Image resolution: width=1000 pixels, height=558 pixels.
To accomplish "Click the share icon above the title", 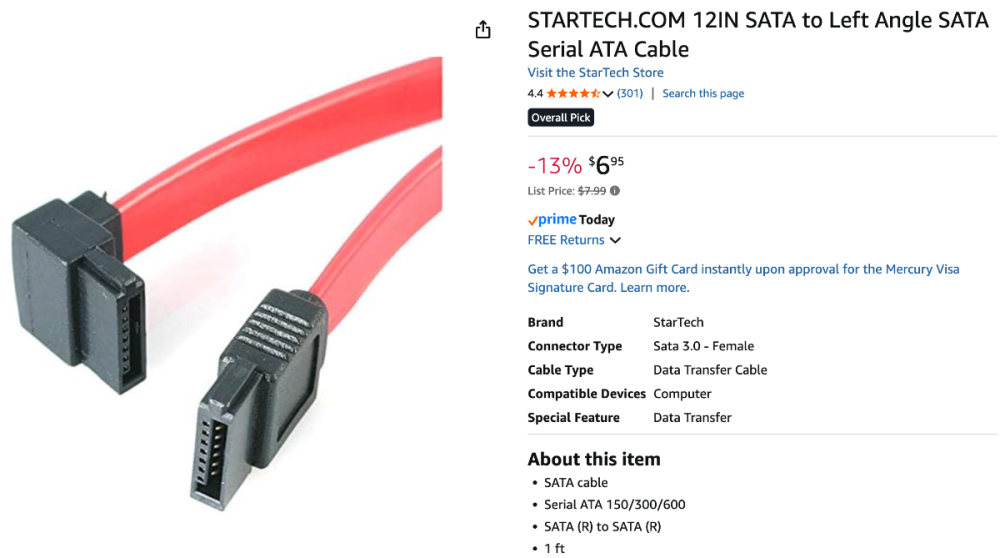I will point(483,30).
